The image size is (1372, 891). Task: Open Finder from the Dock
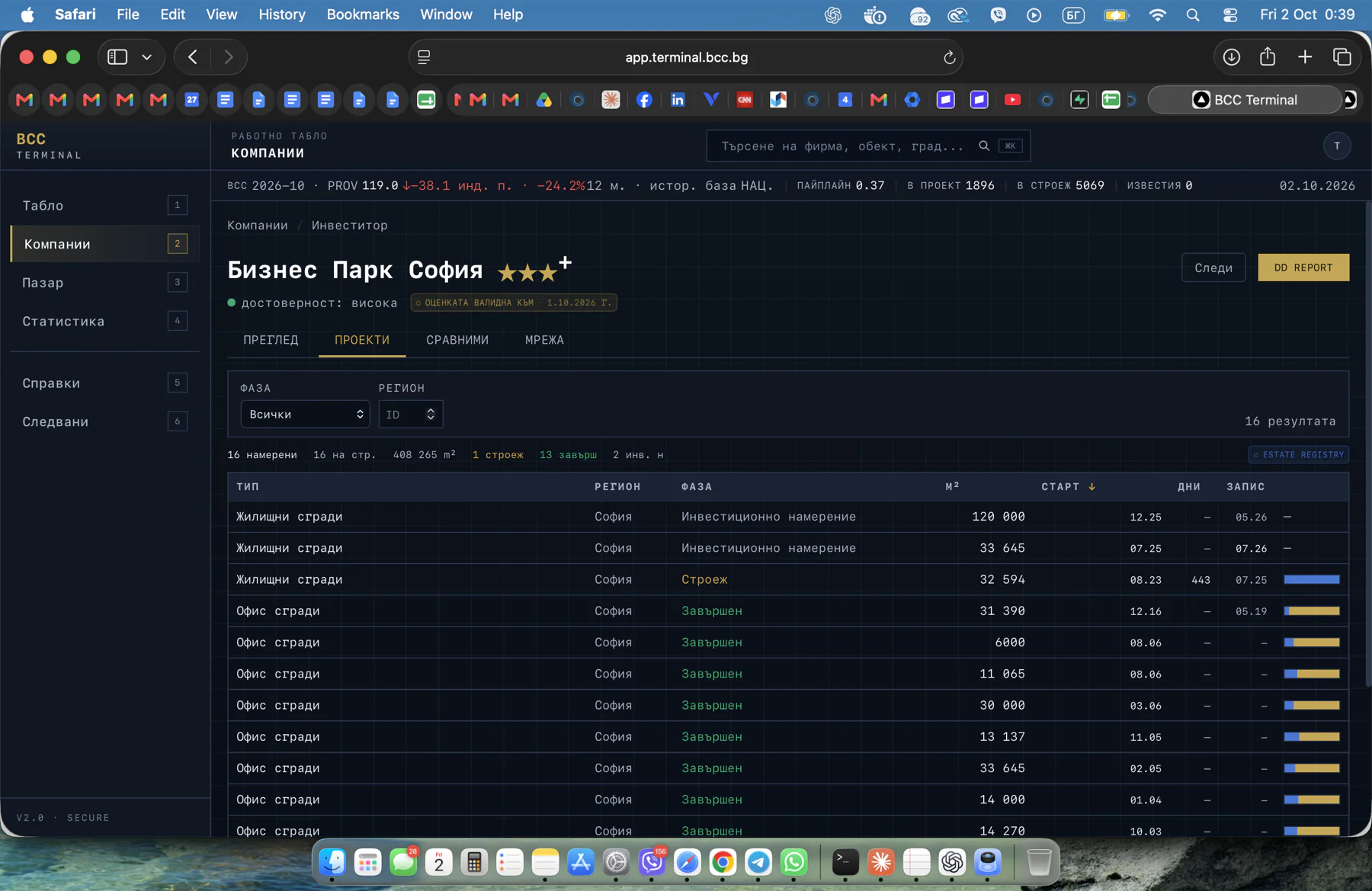click(x=332, y=862)
